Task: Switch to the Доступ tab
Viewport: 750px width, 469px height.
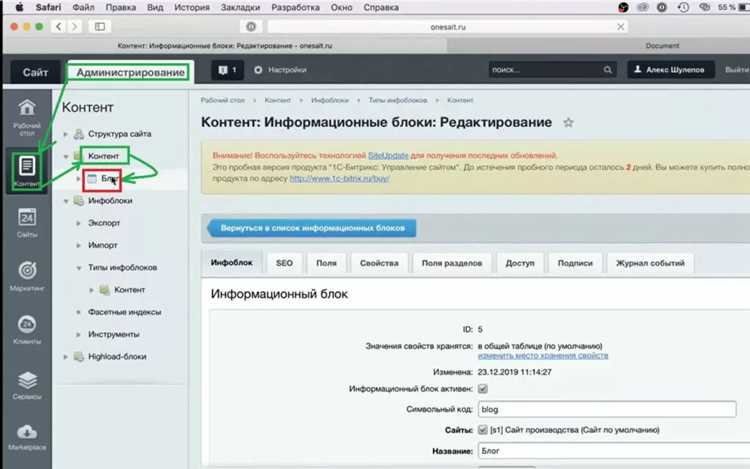Action: click(x=519, y=263)
